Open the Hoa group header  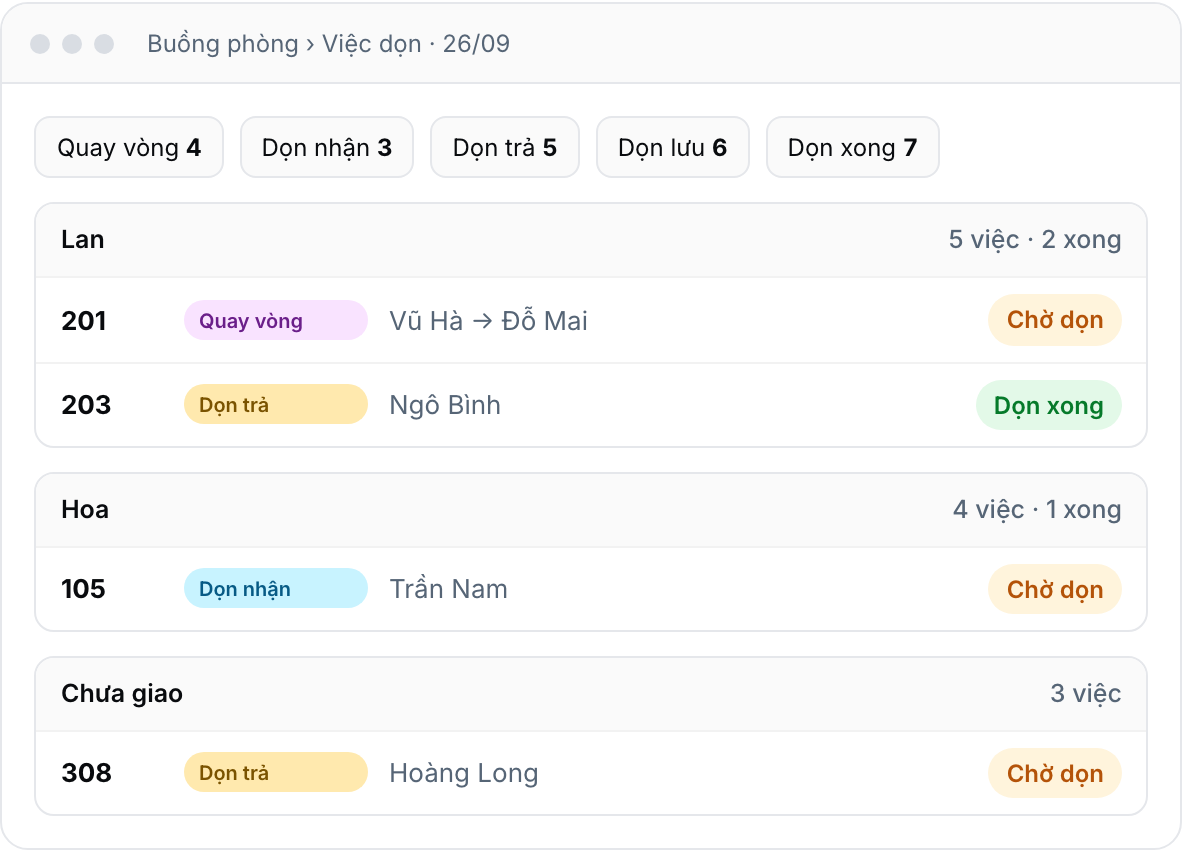click(591, 510)
